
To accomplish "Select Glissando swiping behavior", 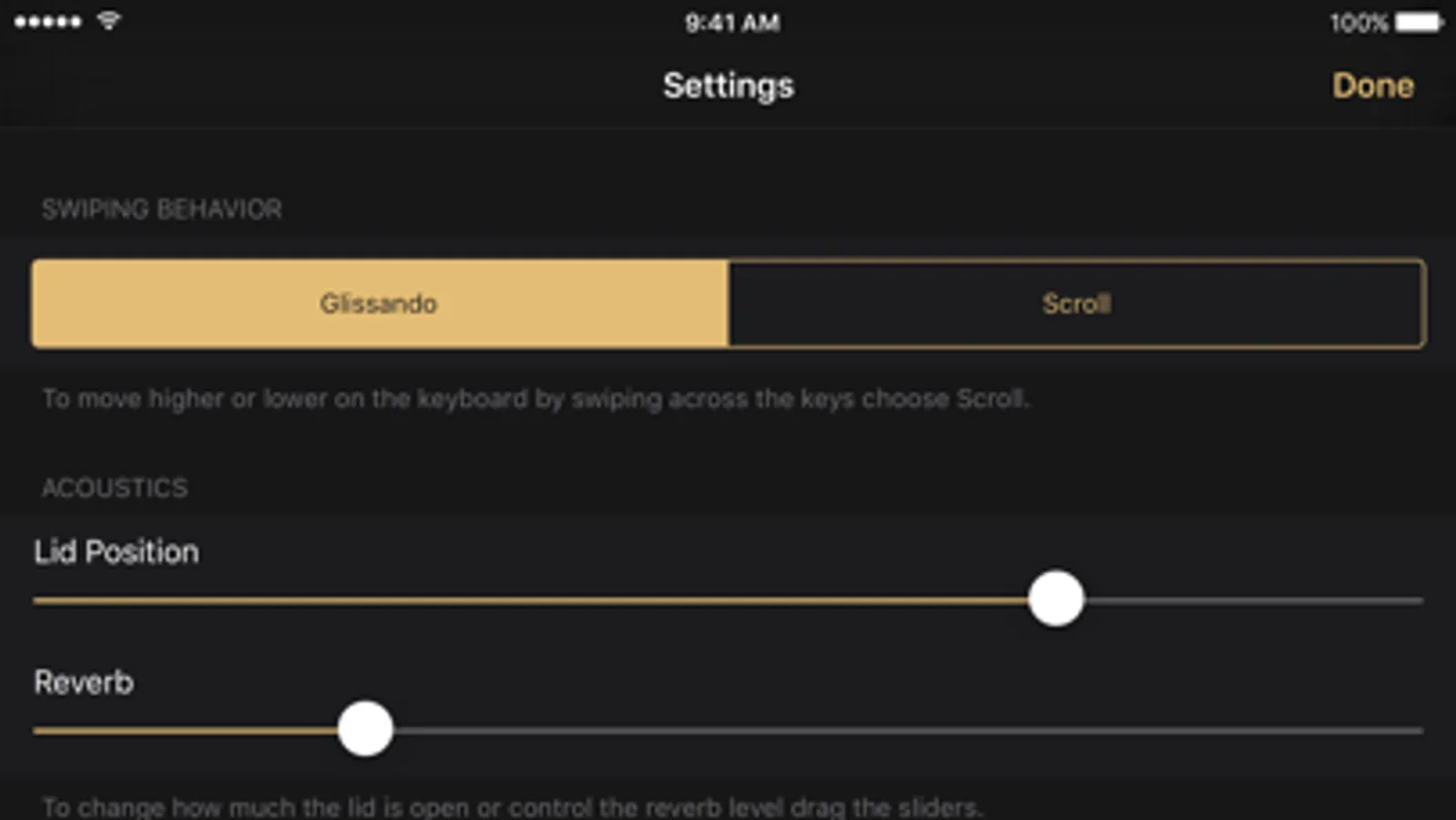I will click(x=379, y=303).
